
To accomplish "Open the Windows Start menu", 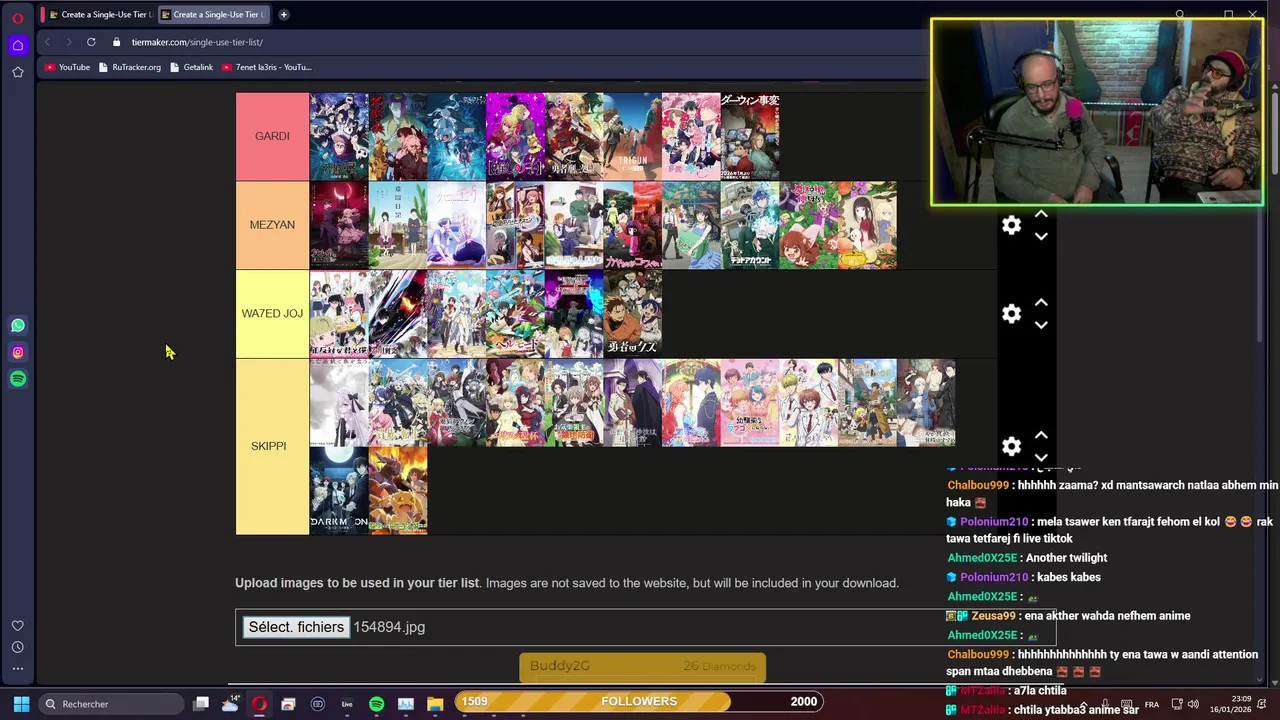I will point(21,703).
